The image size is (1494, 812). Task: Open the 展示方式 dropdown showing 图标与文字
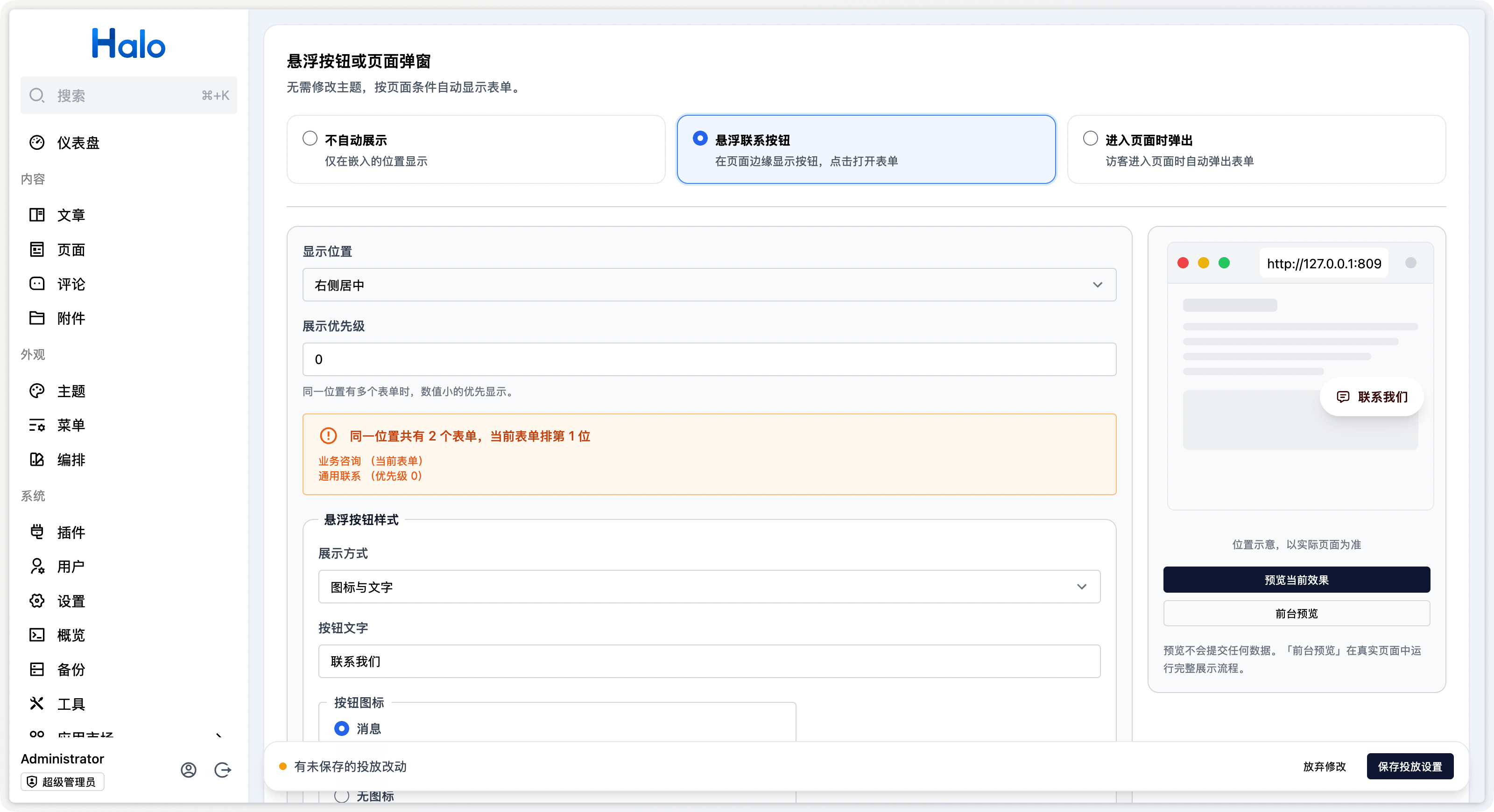tap(709, 587)
